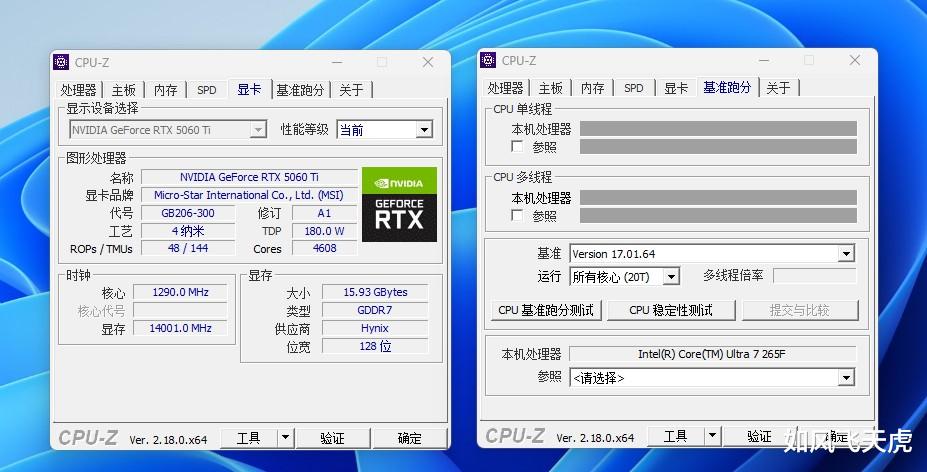
Task: Switch to 主板 tab in left window
Action: [x=124, y=90]
